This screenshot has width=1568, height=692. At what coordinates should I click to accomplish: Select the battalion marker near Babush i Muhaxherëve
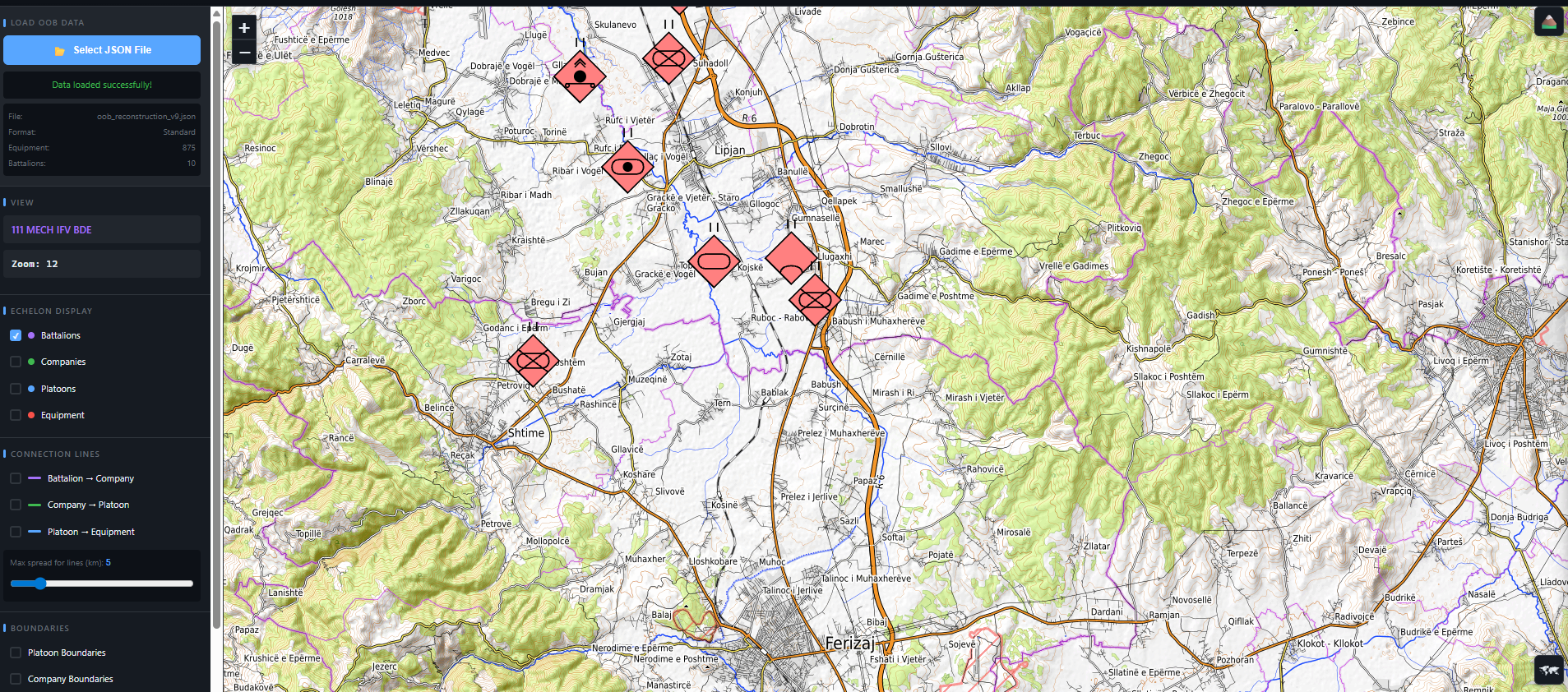[x=814, y=300]
